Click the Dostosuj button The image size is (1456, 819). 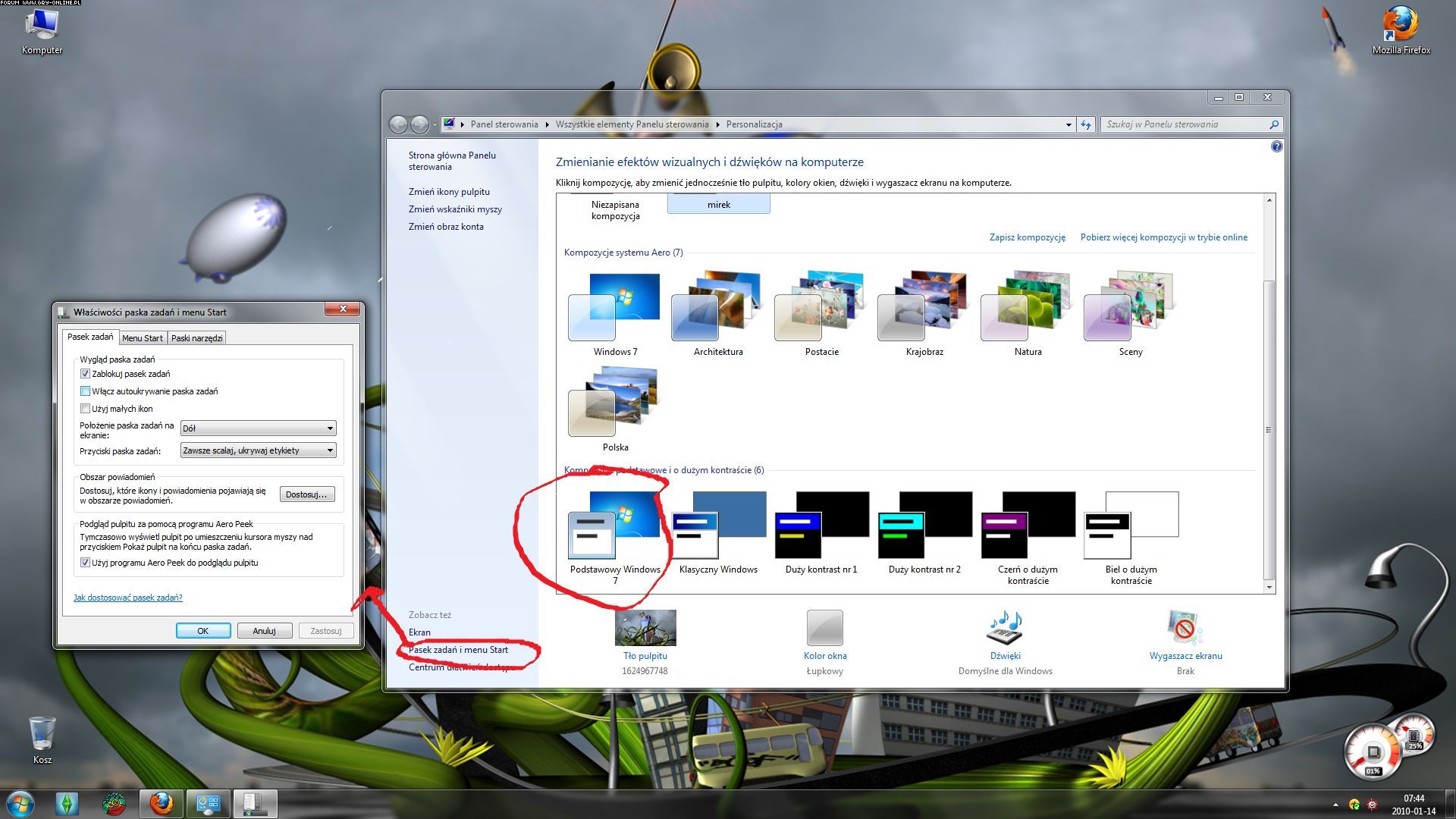[x=307, y=494]
